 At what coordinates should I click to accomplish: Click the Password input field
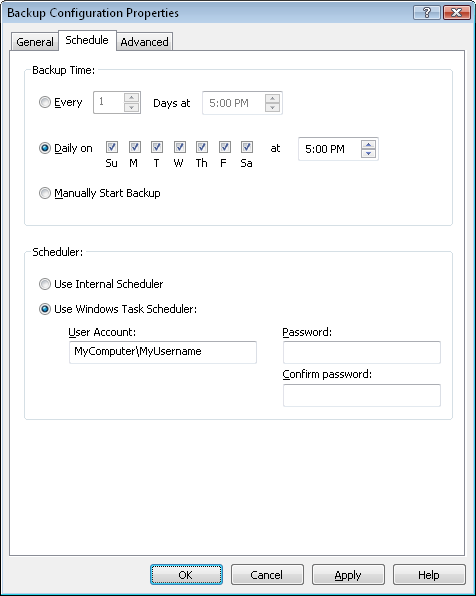(x=362, y=352)
